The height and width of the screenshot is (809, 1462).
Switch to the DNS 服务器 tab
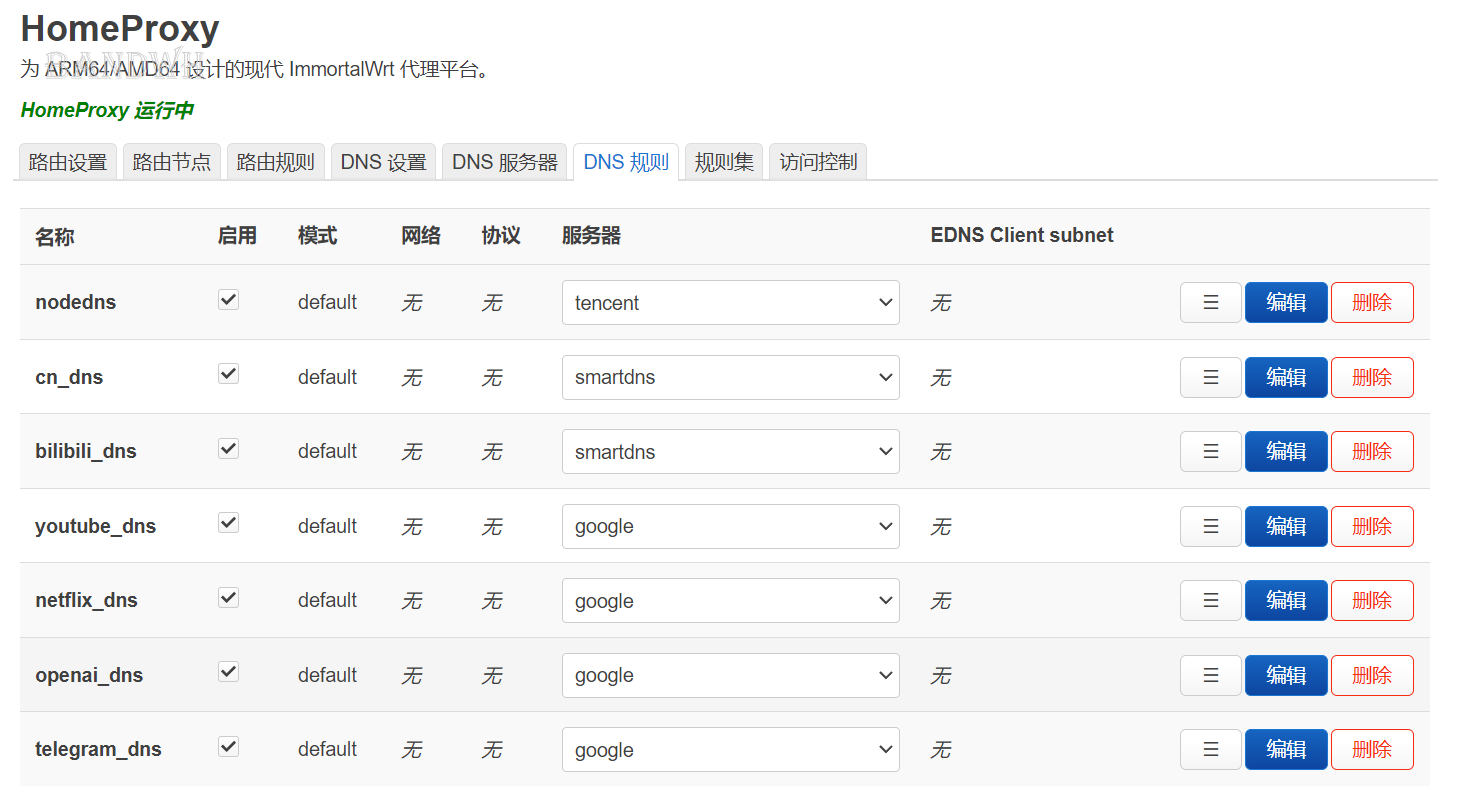click(505, 162)
